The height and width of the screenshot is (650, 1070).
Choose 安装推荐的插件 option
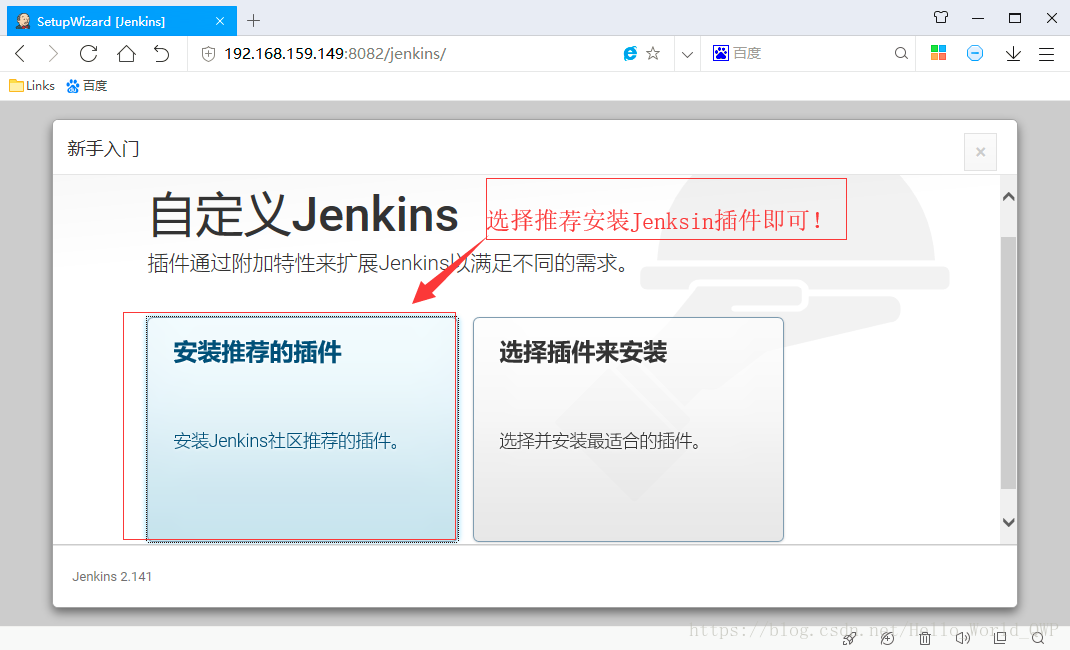pyautogui.click(x=302, y=429)
